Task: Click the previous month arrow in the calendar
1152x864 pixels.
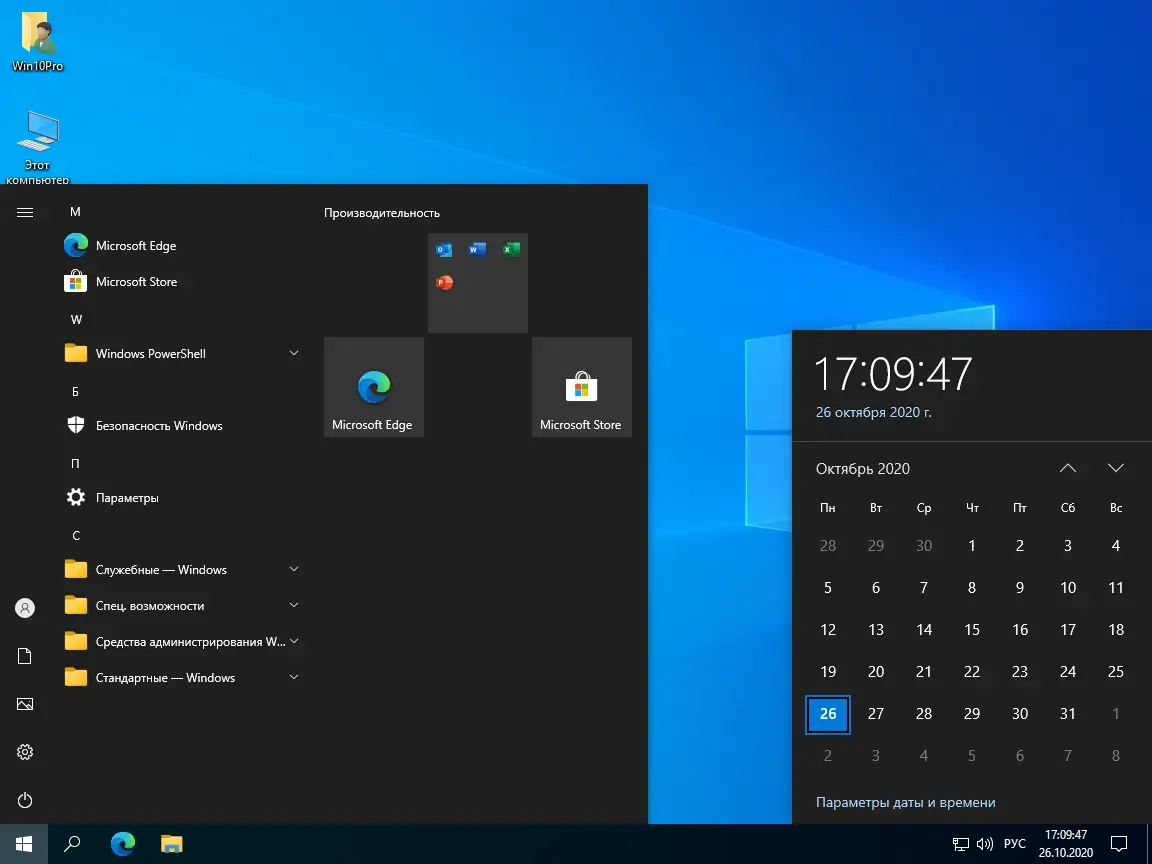Action: tap(1068, 467)
